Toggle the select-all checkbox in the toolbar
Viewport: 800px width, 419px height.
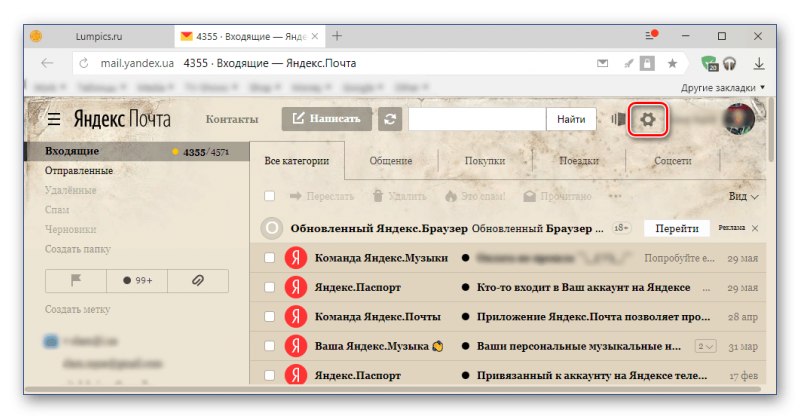[269, 196]
